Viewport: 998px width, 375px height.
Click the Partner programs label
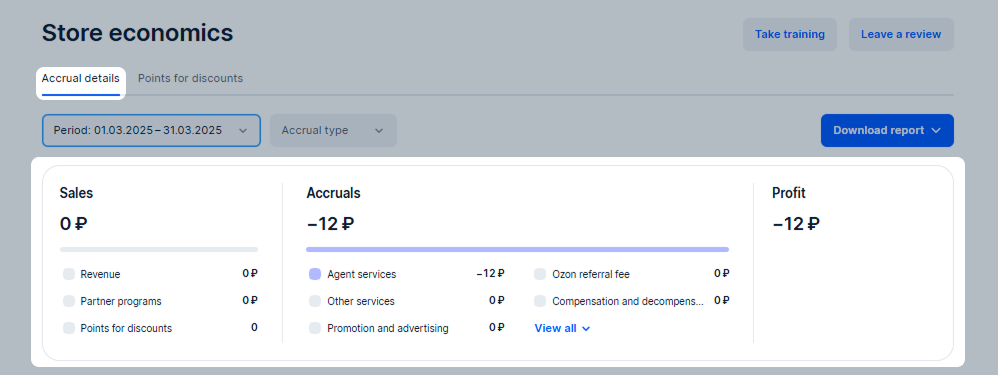[x=121, y=301]
